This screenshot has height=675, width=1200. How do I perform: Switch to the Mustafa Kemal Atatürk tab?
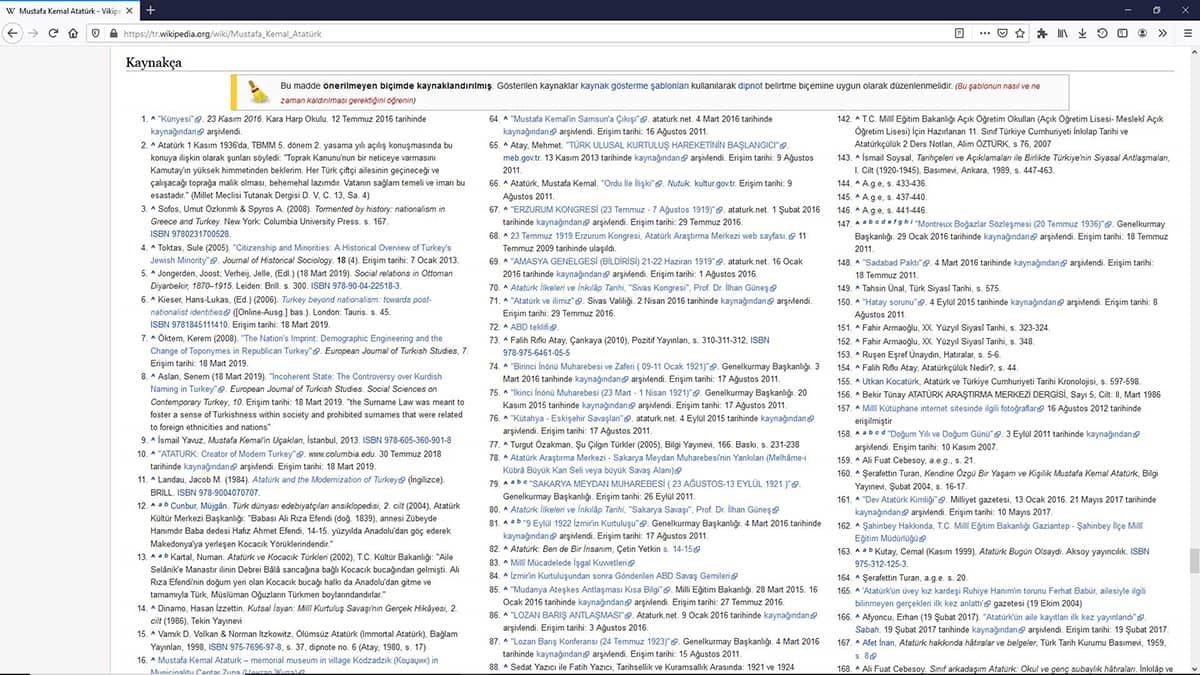[x=65, y=11]
